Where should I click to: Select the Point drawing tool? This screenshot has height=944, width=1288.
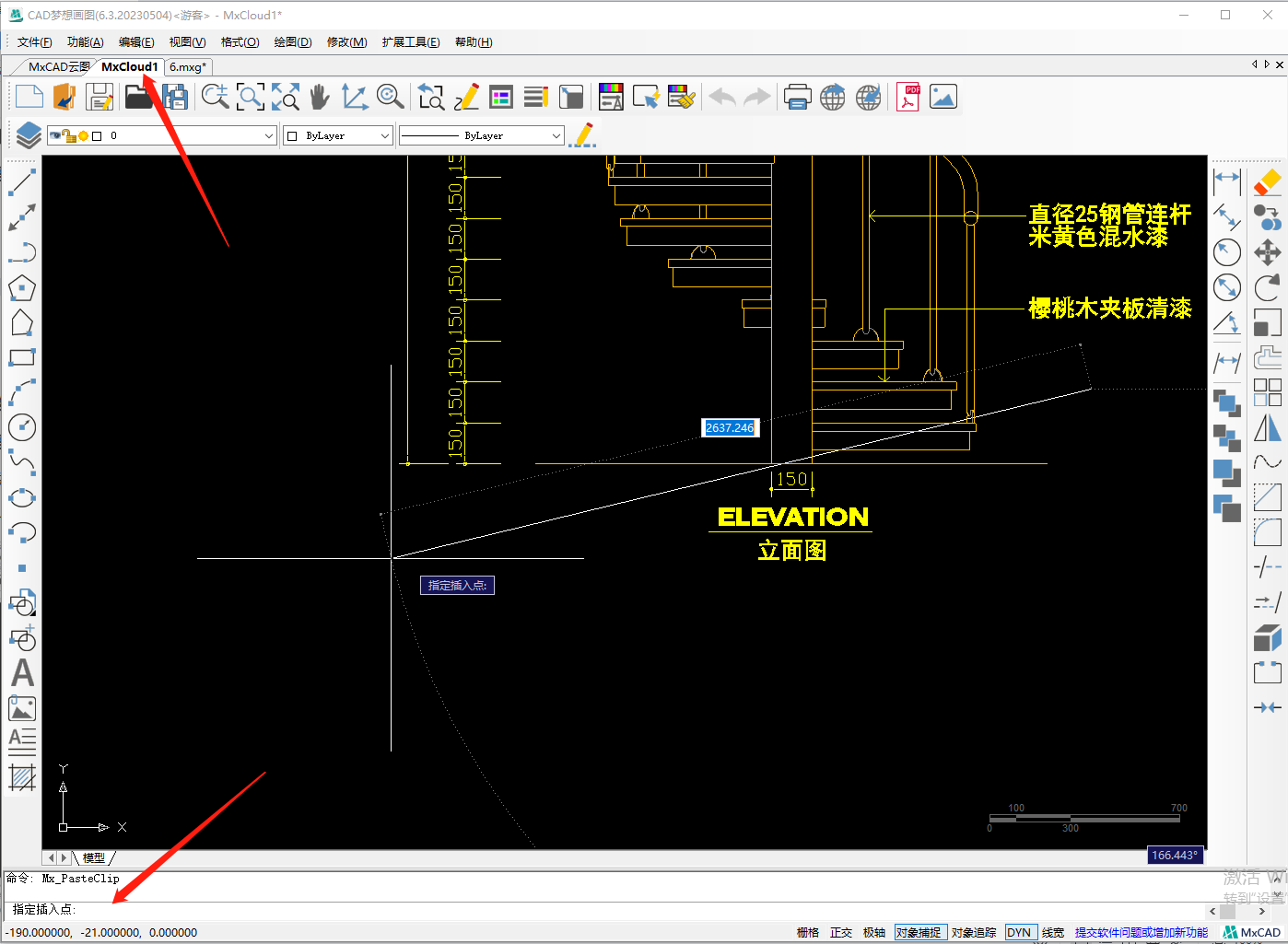[x=22, y=568]
